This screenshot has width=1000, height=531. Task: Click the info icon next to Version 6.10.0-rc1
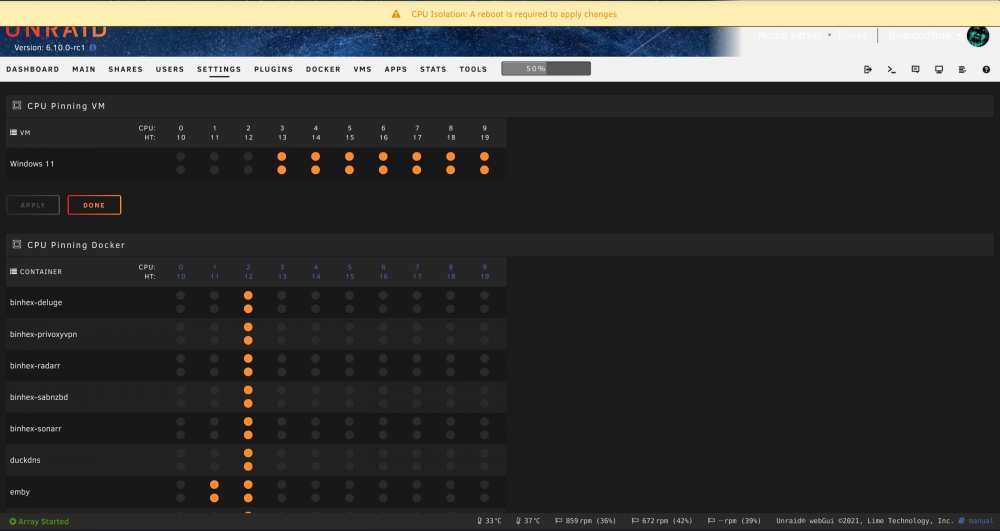point(93,48)
